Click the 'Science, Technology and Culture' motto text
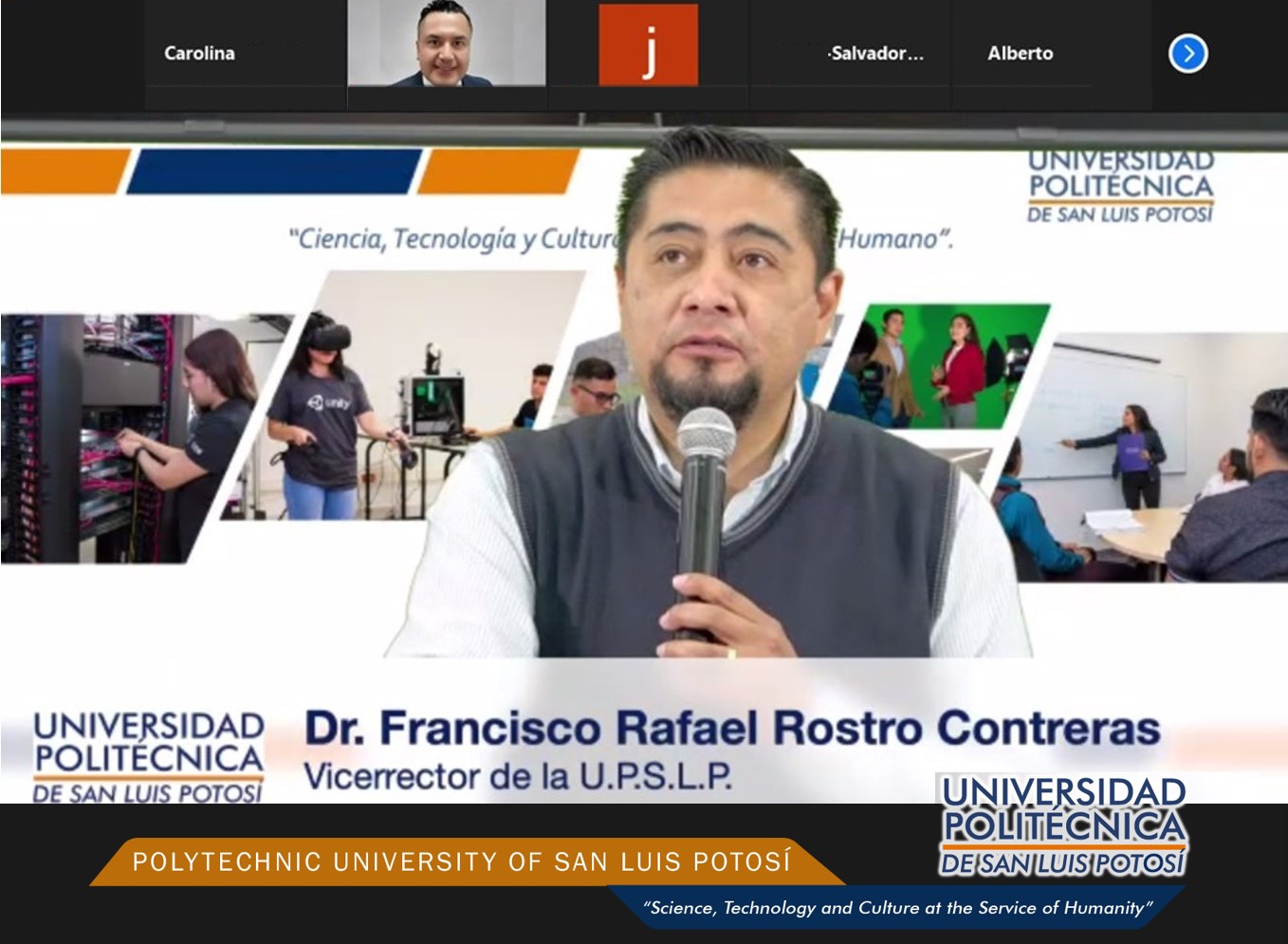This screenshot has width=1288, height=944. click(x=896, y=907)
